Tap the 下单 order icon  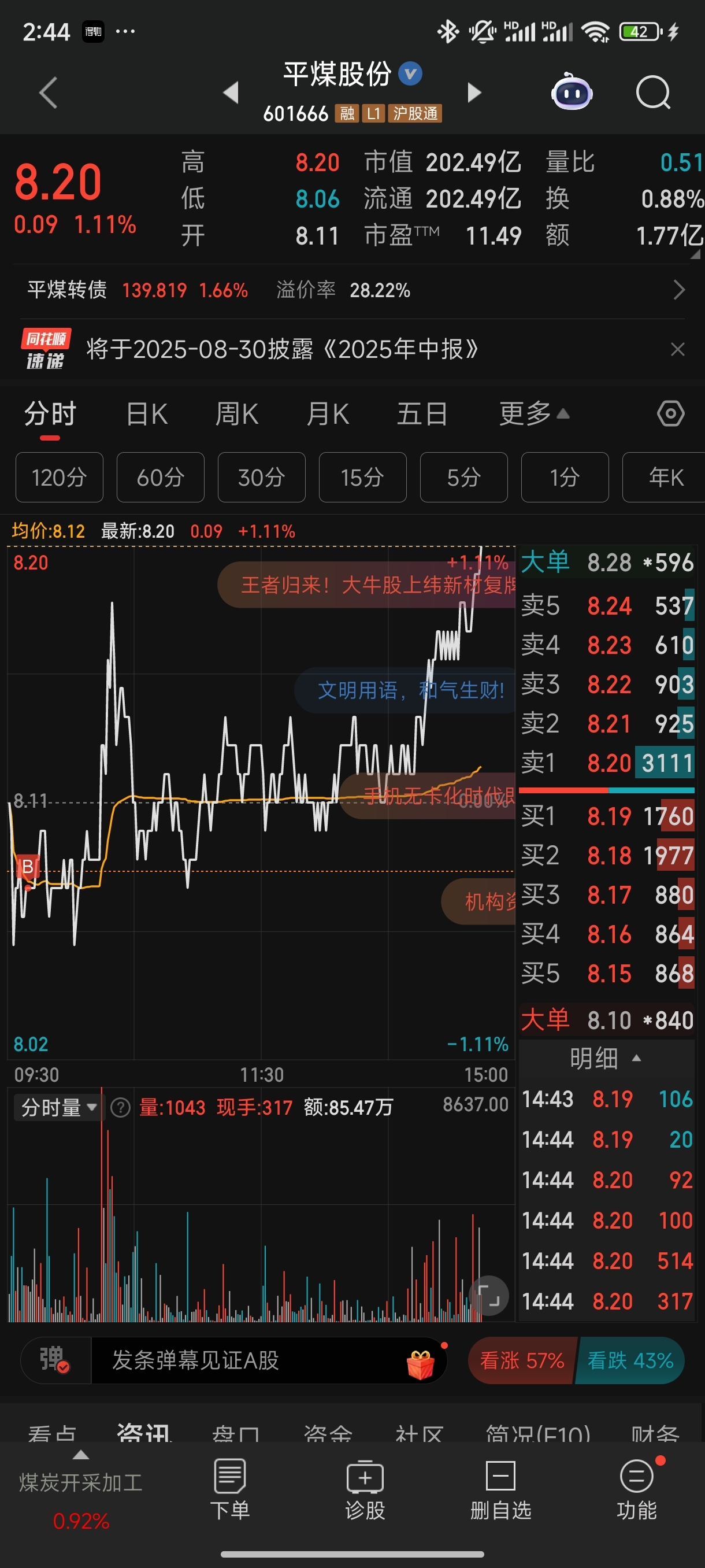[230, 1488]
